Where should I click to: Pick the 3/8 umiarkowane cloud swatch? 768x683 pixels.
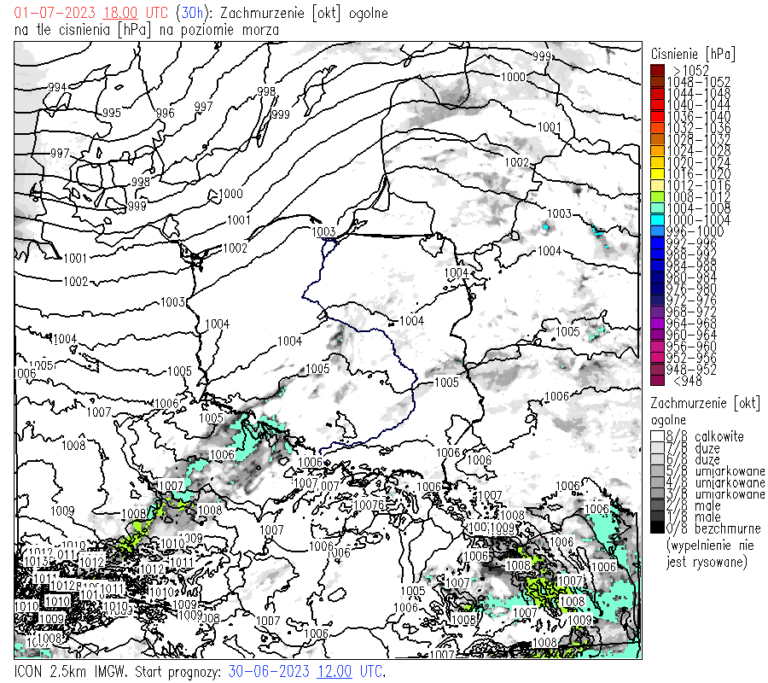click(657, 494)
